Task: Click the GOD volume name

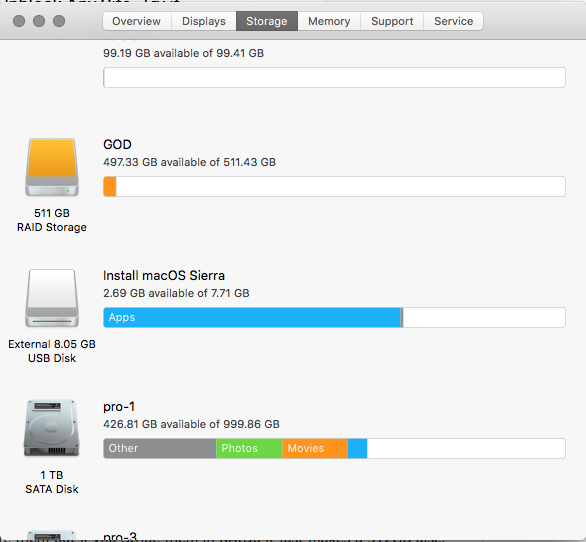Action: point(117,145)
